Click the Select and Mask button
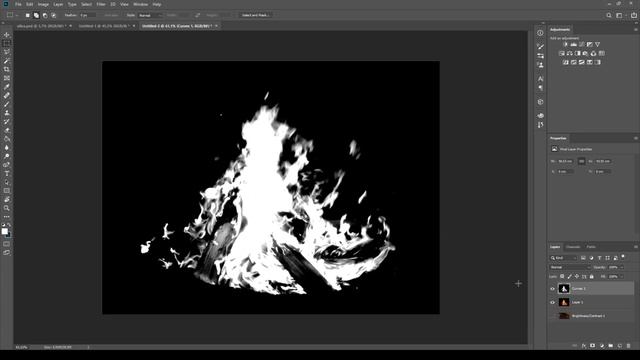 click(x=255, y=15)
